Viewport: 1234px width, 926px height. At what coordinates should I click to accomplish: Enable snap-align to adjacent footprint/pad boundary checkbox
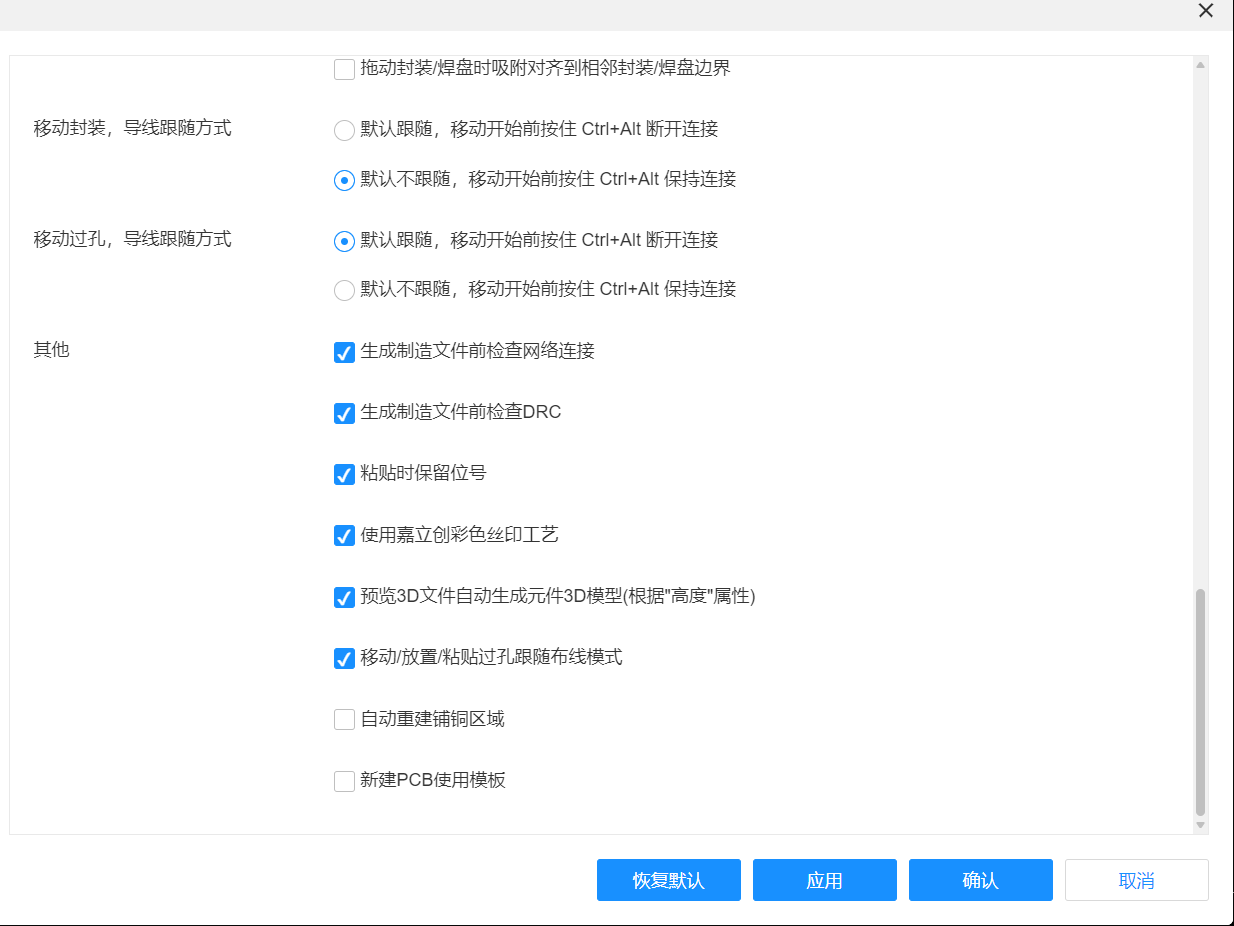pos(344,69)
